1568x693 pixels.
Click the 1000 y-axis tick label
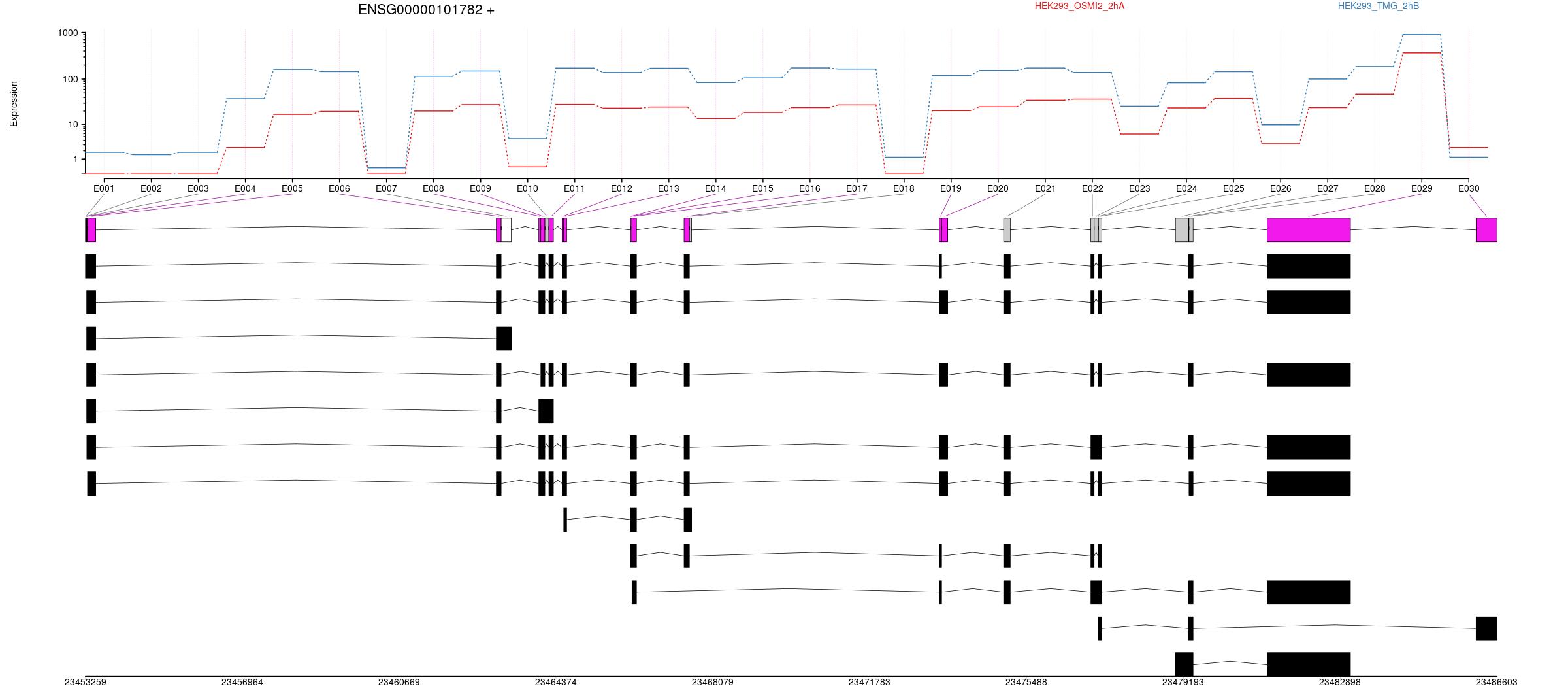[68, 33]
